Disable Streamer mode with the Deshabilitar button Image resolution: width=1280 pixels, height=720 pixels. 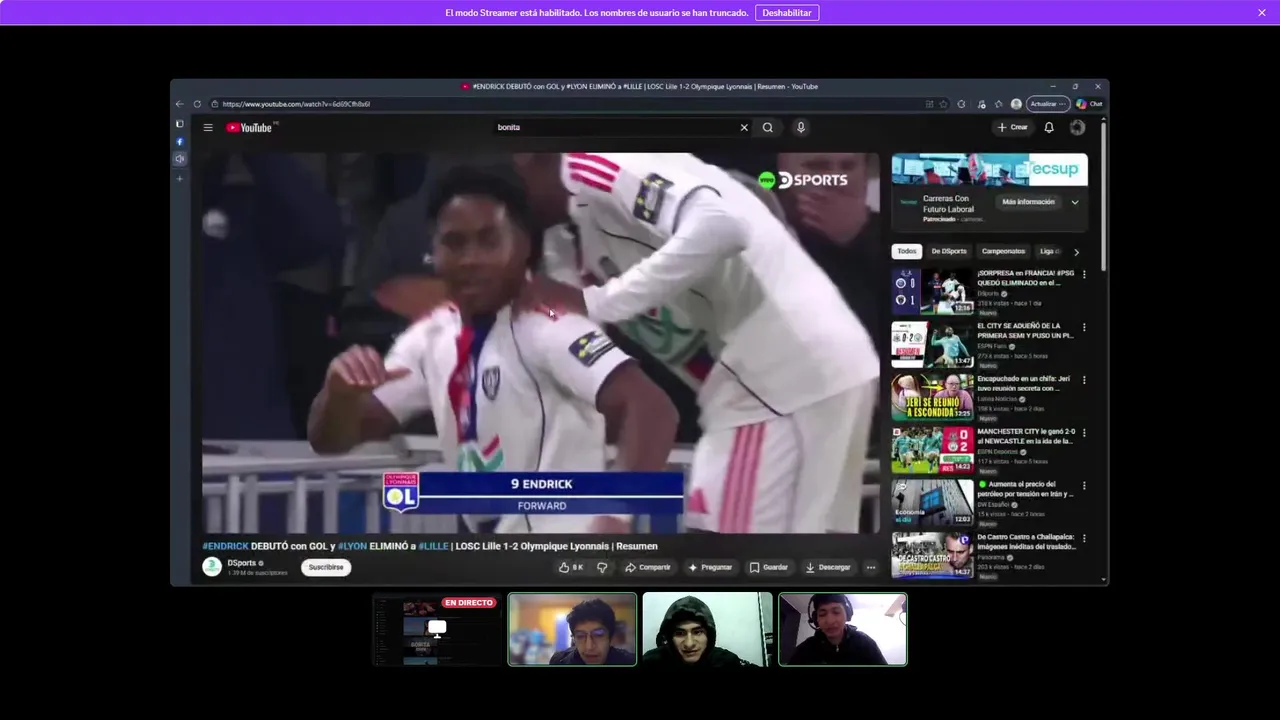point(787,13)
